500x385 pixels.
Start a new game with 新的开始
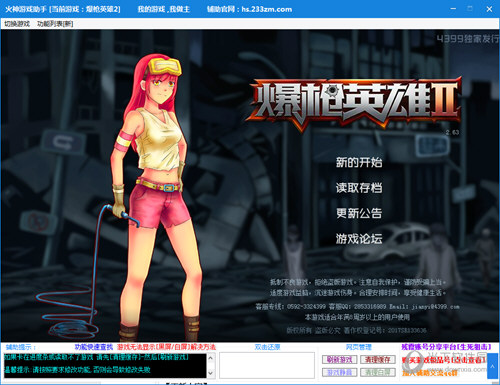pos(359,162)
